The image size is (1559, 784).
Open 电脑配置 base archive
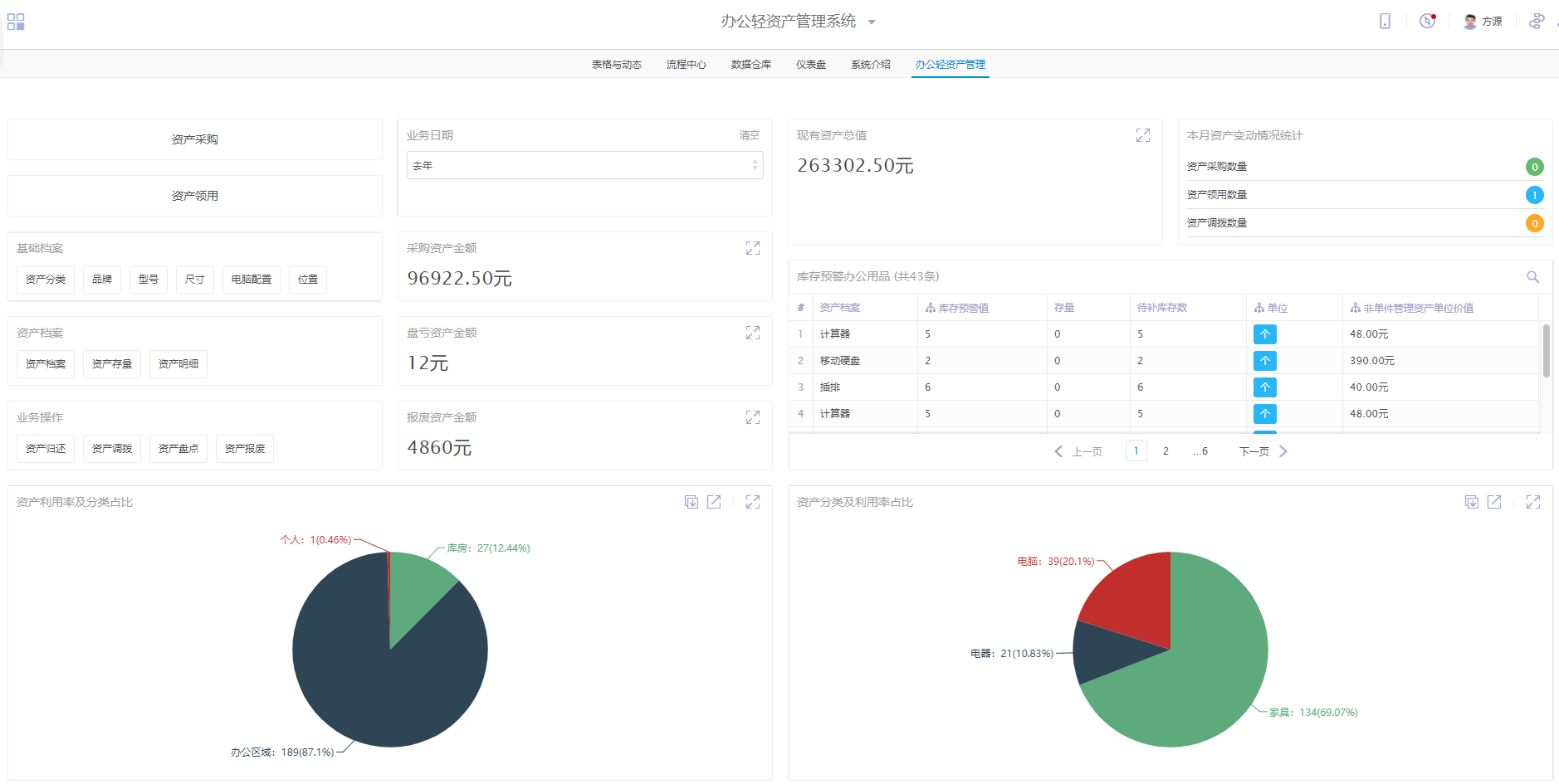pyautogui.click(x=252, y=280)
